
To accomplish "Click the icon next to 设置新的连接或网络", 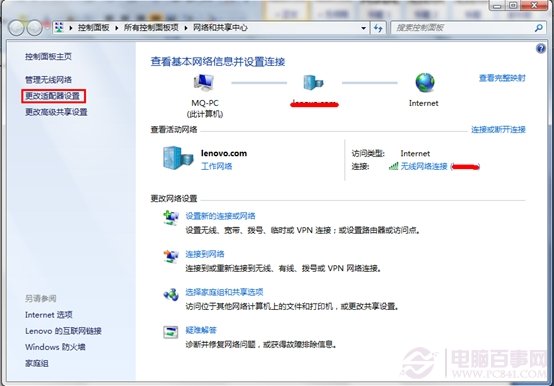I will click(x=171, y=218).
